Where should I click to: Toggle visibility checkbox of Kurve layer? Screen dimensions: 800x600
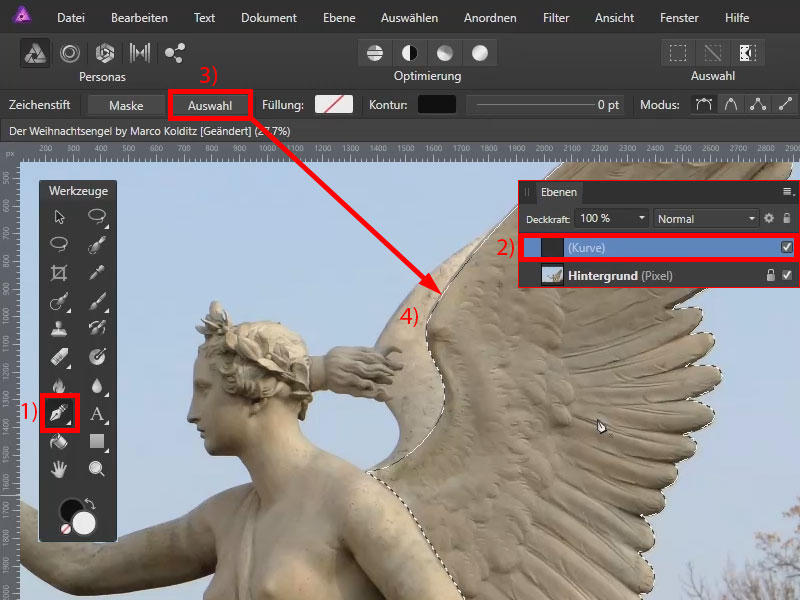coord(787,247)
